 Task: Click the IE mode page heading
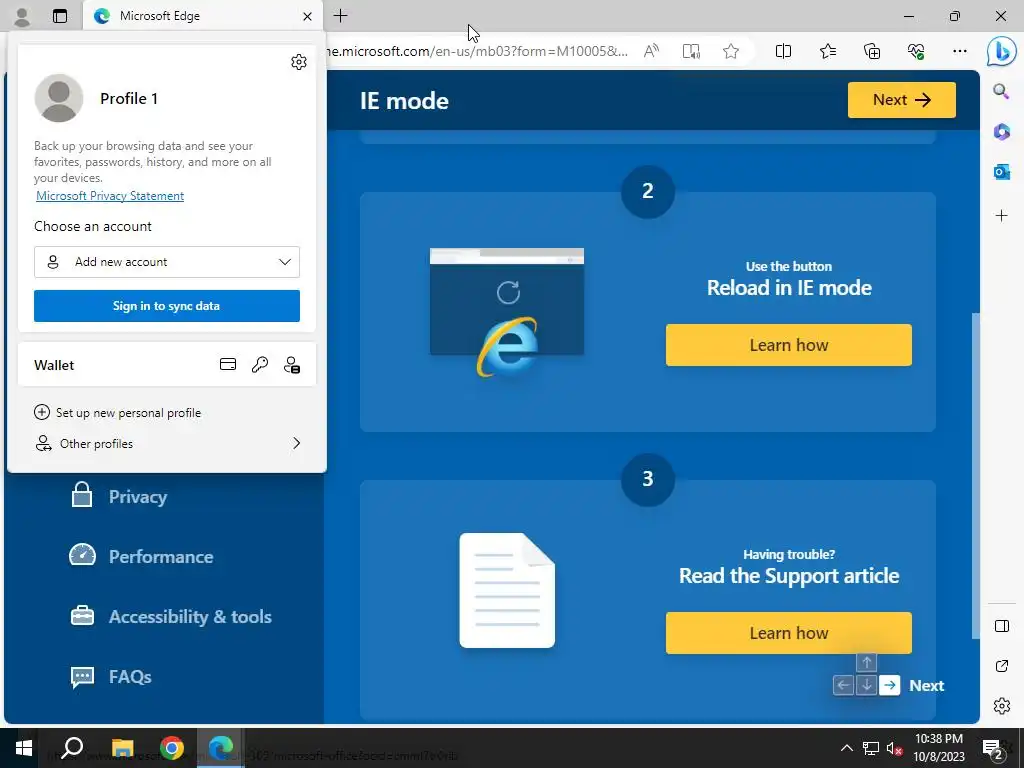pos(404,101)
